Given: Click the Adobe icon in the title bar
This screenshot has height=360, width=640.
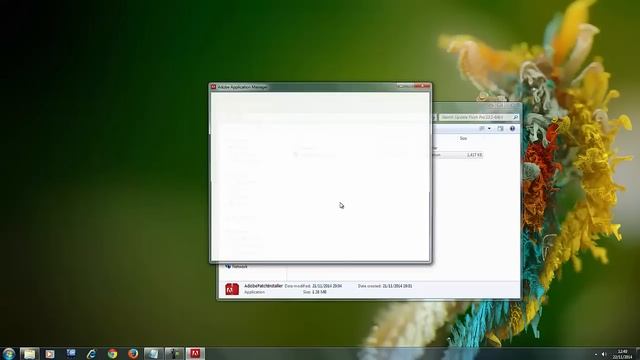Looking at the screenshot, I should (x=213, y=87).
